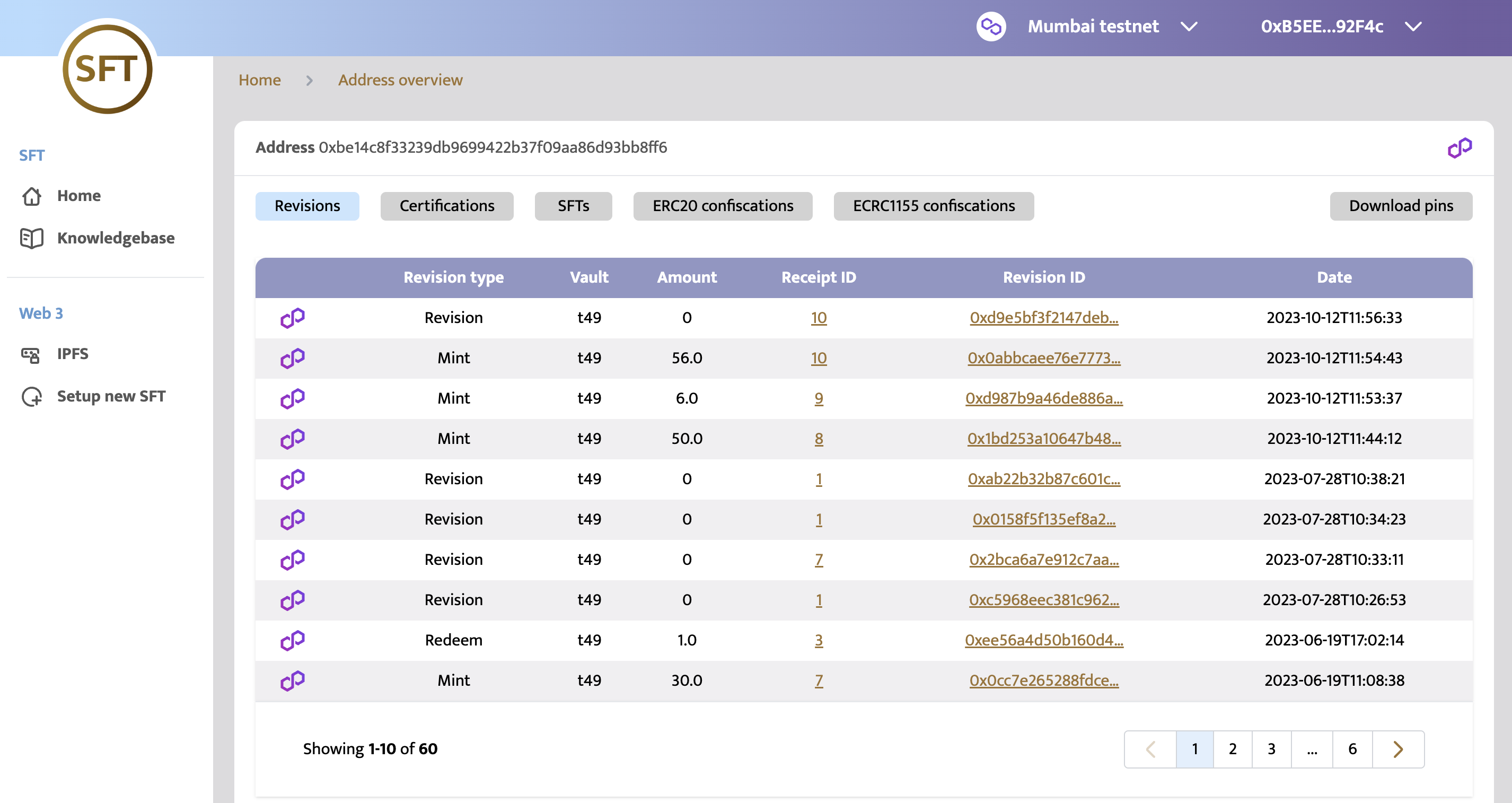Click the Download pins button
The image size is (1512, 803).
coord(1401,206)
